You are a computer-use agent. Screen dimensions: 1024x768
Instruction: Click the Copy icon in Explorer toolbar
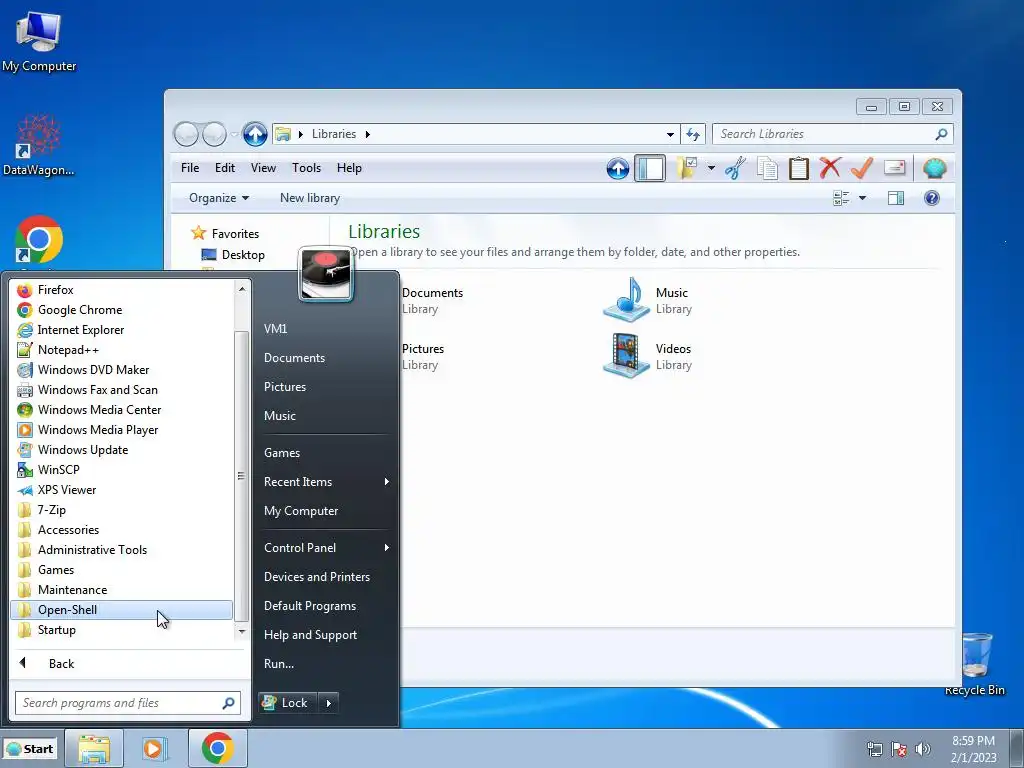tap(767, 168)
